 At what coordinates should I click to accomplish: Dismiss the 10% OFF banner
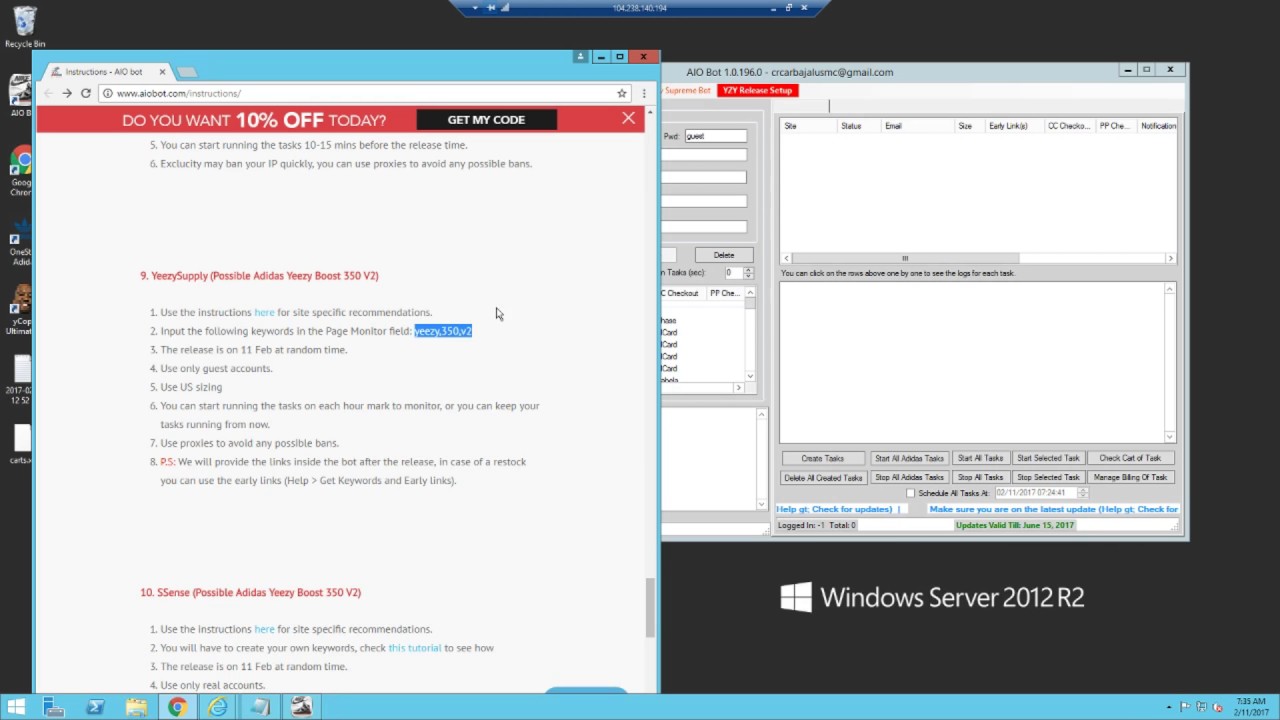[628, 119]
